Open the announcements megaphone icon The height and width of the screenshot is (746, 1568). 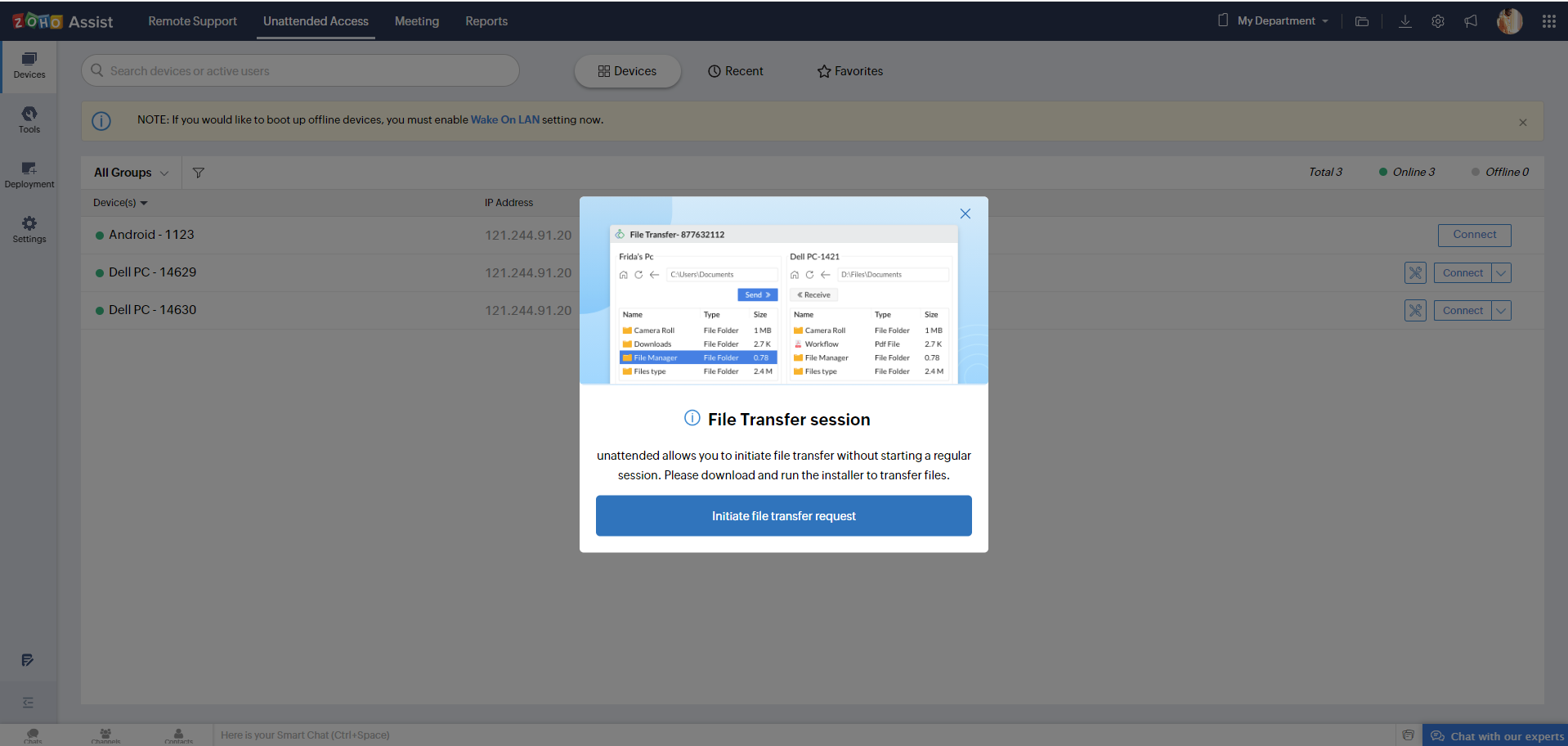tap(1470, 21)
